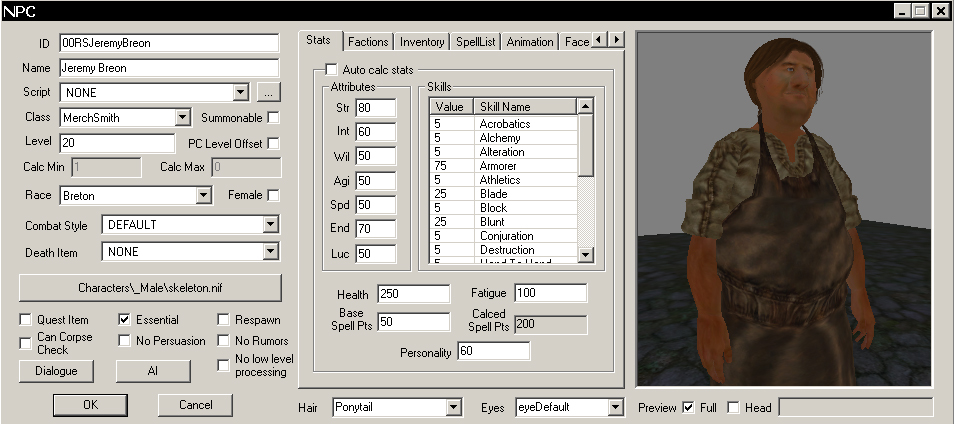This screenshot has height=424, width=954.
Task: Check the Respawn option
Action: (x=223, y=320)
